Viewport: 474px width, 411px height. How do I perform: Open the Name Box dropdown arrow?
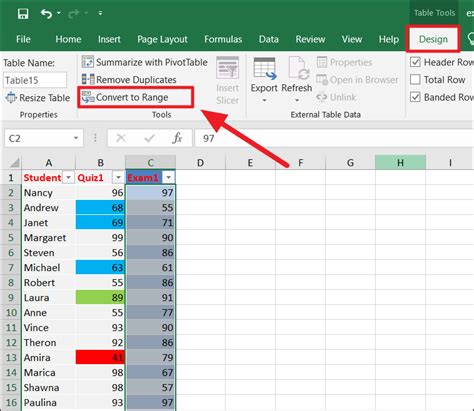(76, 138)
